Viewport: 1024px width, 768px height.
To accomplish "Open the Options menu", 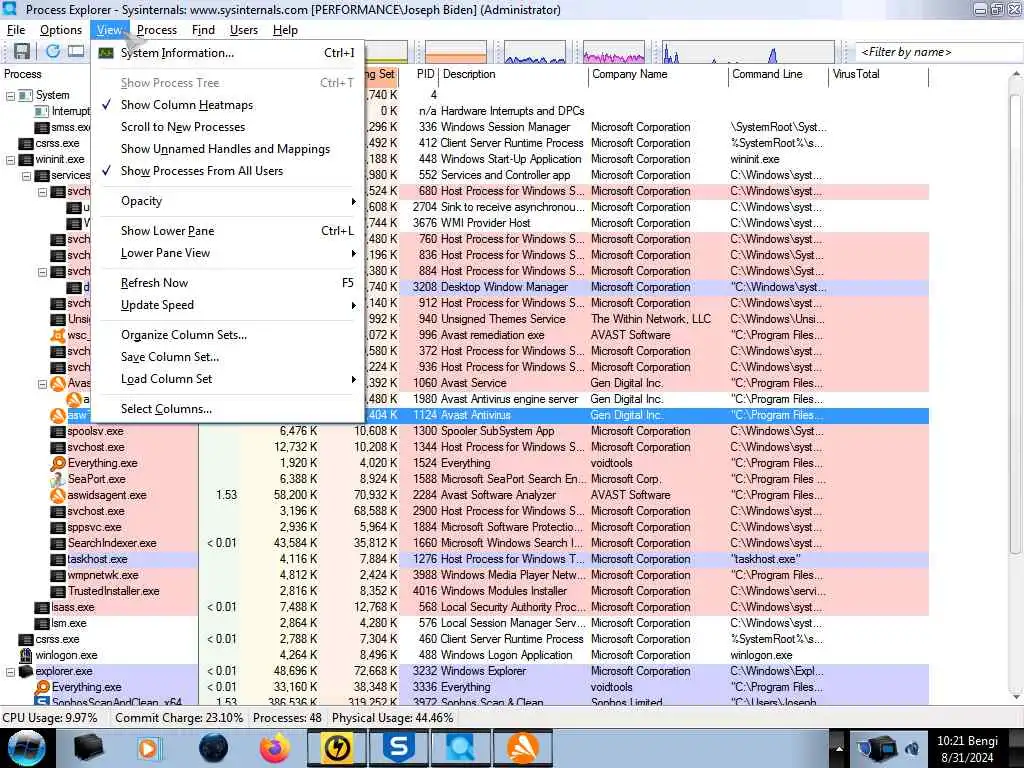I will coord(61,30).
